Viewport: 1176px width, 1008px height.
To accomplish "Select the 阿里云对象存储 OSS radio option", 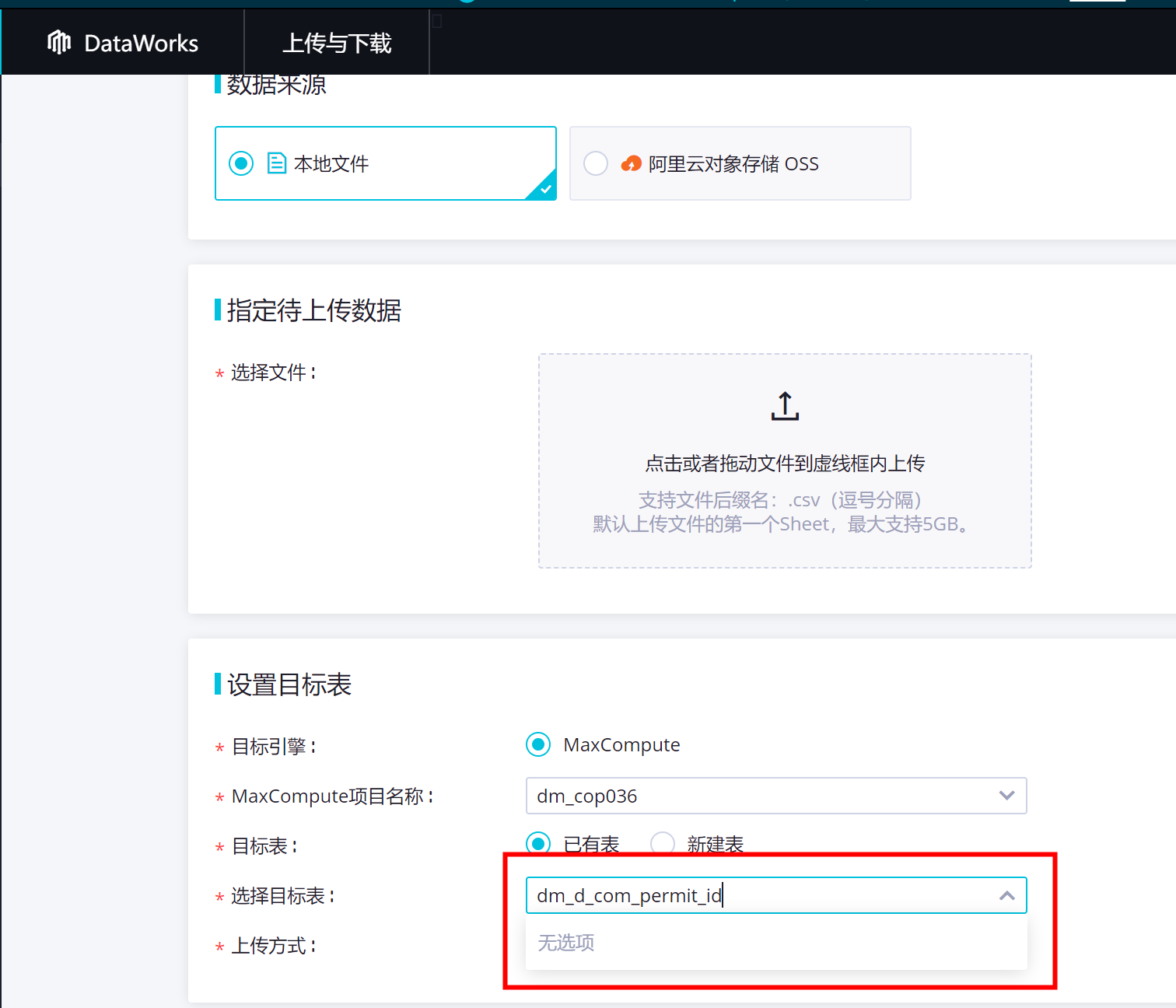I will pyautogui.click(x=596, y=163).
